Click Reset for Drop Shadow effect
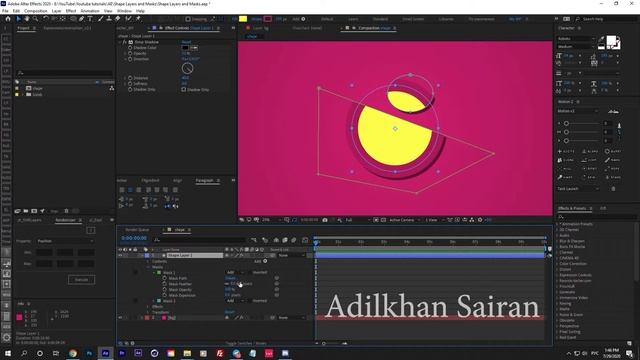 click(187, 42)
